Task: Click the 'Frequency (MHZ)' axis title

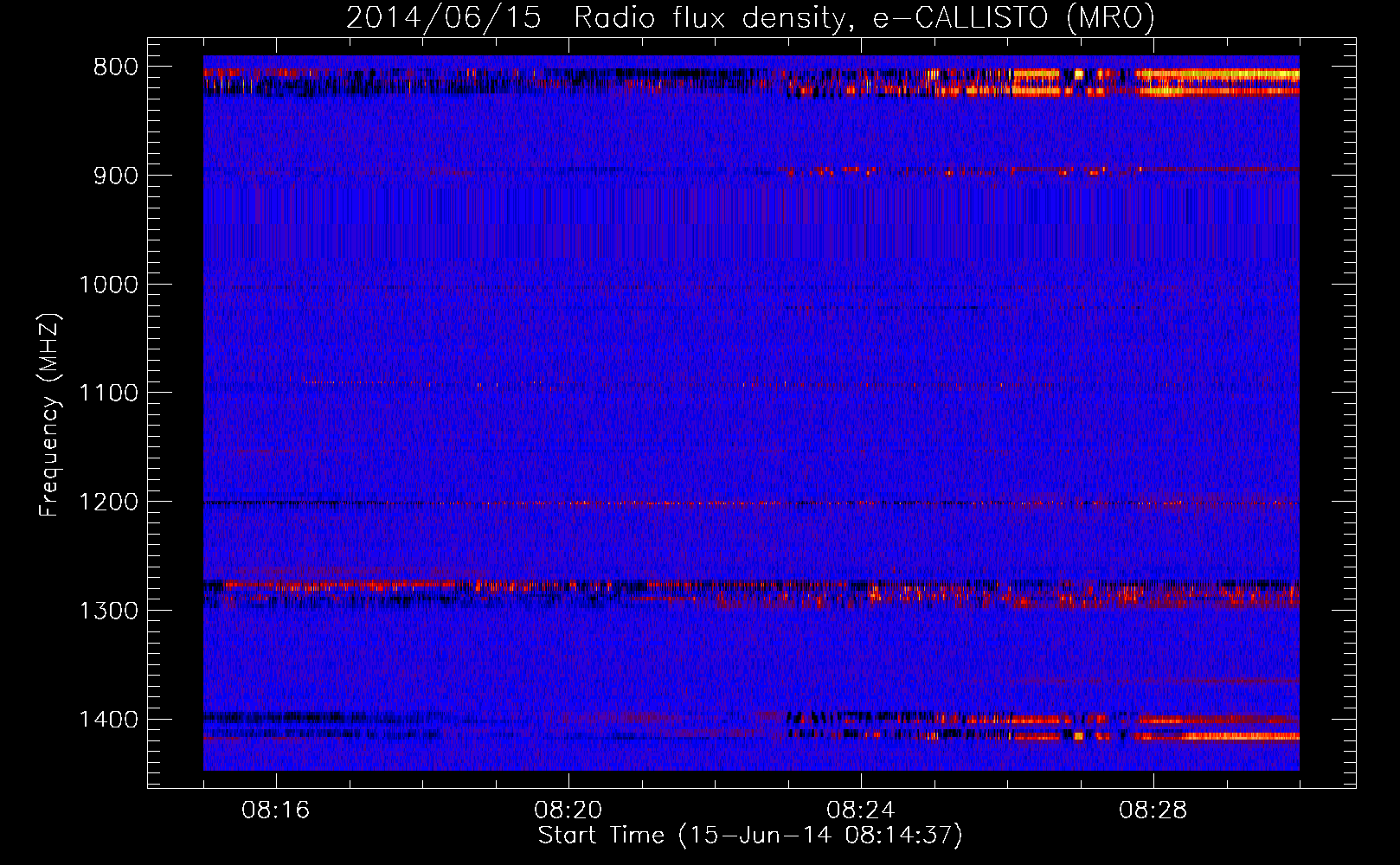Action: point(50,415)
